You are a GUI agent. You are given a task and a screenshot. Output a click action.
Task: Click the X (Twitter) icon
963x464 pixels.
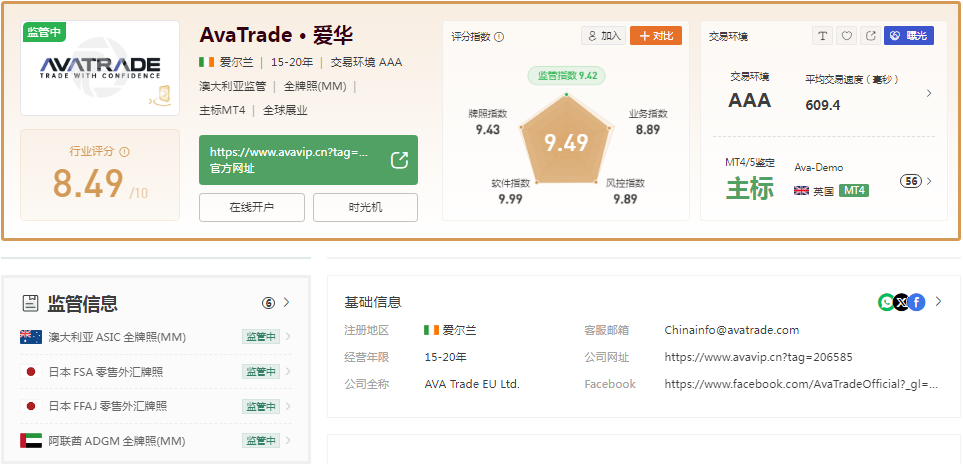[902, 302]
